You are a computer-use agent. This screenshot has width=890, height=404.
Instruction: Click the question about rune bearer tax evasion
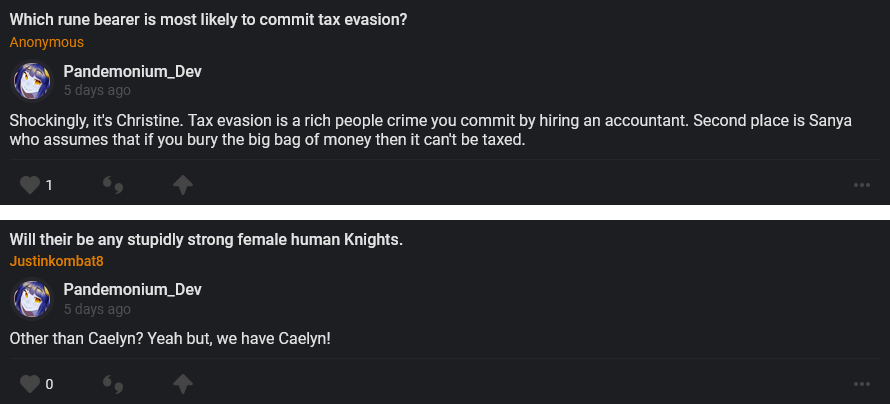[x=207, y=20]
